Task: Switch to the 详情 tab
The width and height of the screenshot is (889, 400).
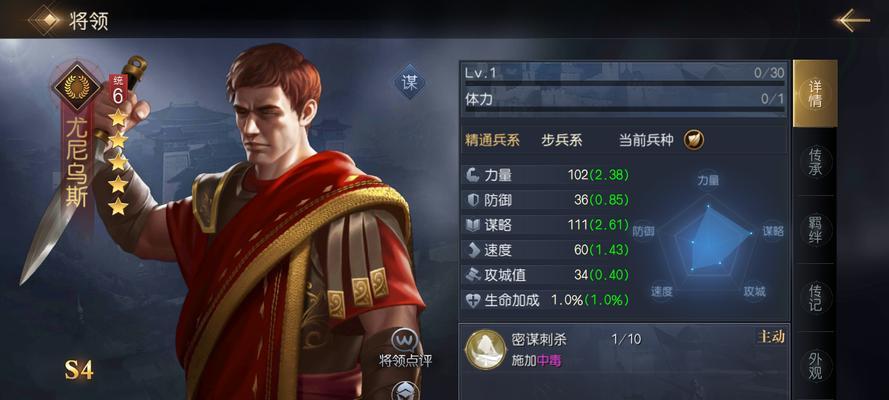Action: pos(815,93)
